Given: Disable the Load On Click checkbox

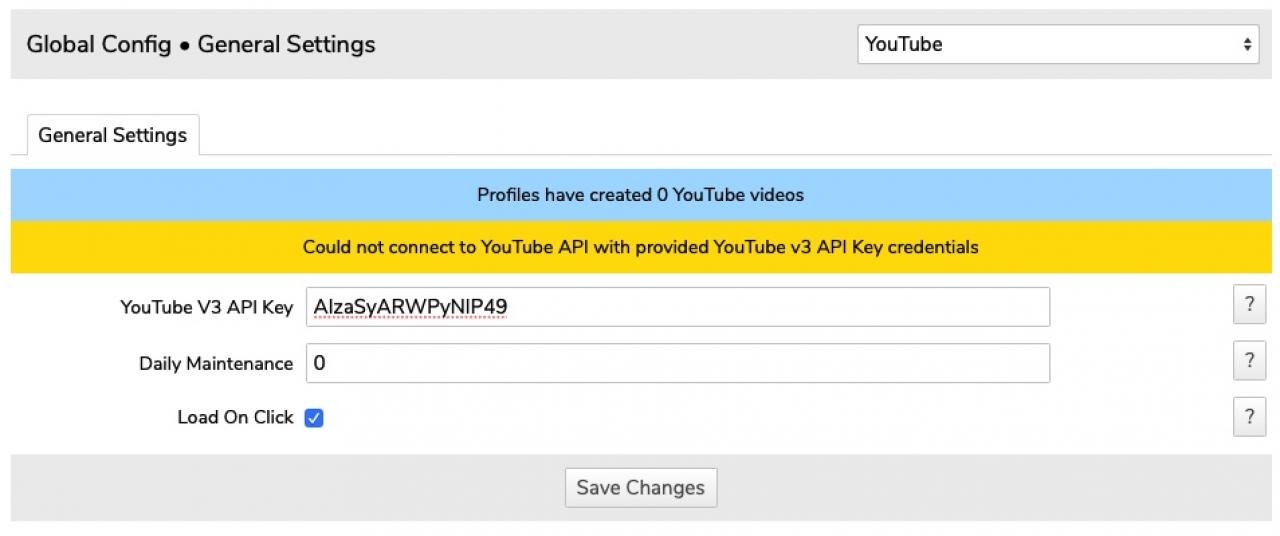Looking at the screenshot, I should [314, 418].
